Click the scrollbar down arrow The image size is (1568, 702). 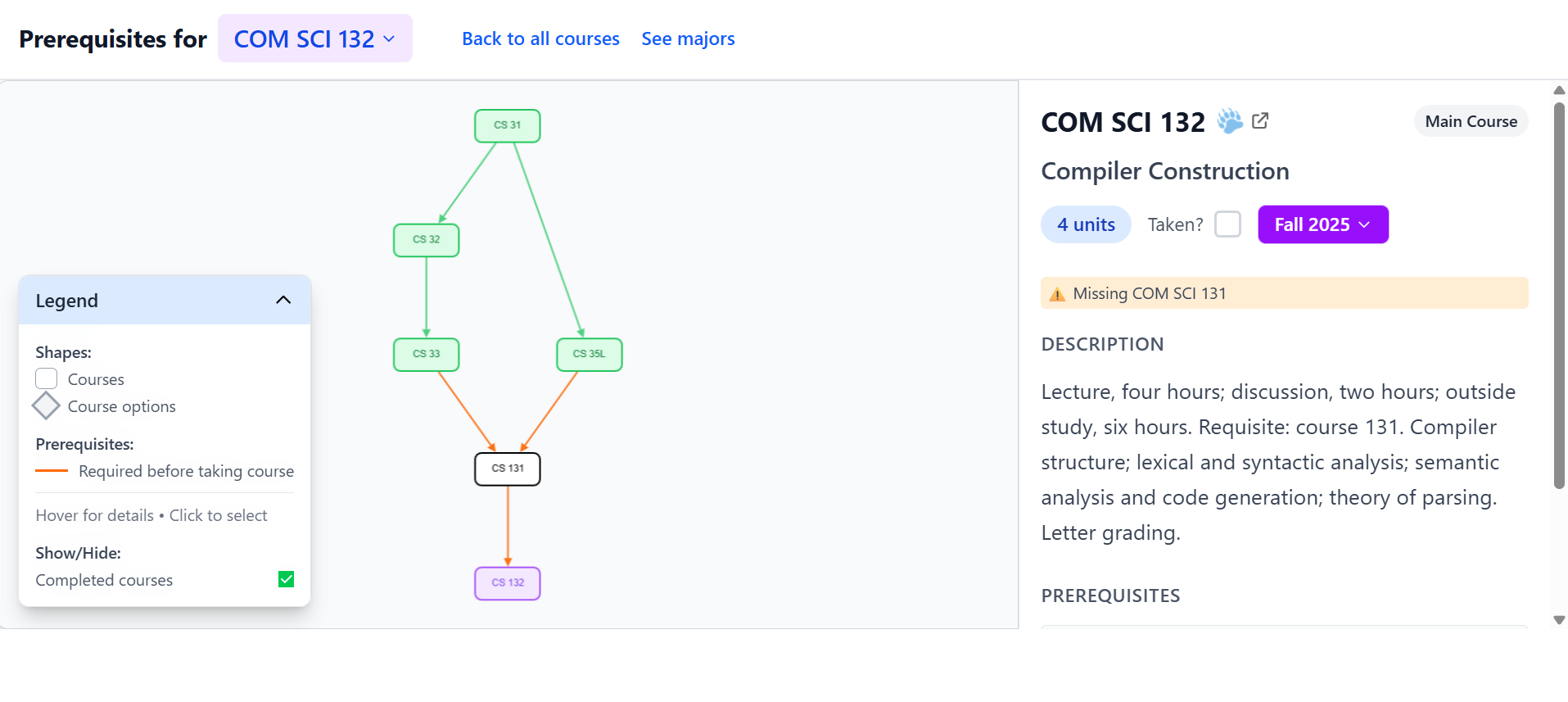pyautogui.click(x=1558, y=621)
